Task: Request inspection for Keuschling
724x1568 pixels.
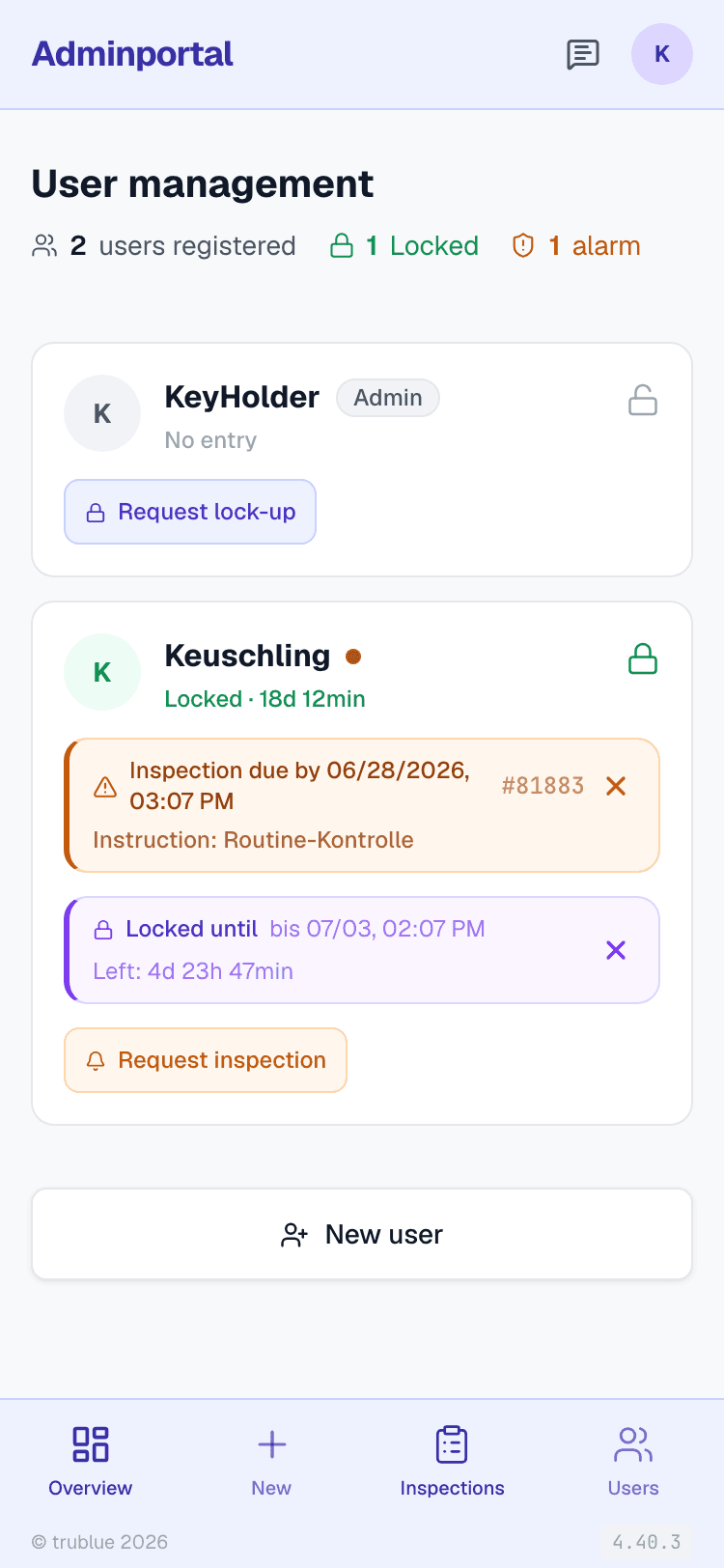Action: [206, 1060]
